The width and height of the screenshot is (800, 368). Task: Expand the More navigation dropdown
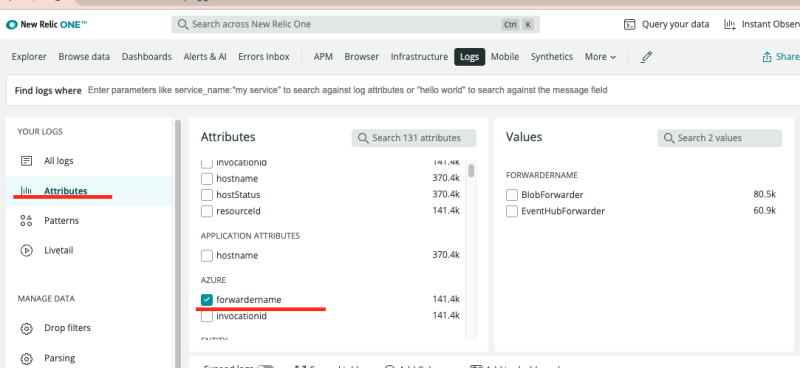tap(601, 57)
